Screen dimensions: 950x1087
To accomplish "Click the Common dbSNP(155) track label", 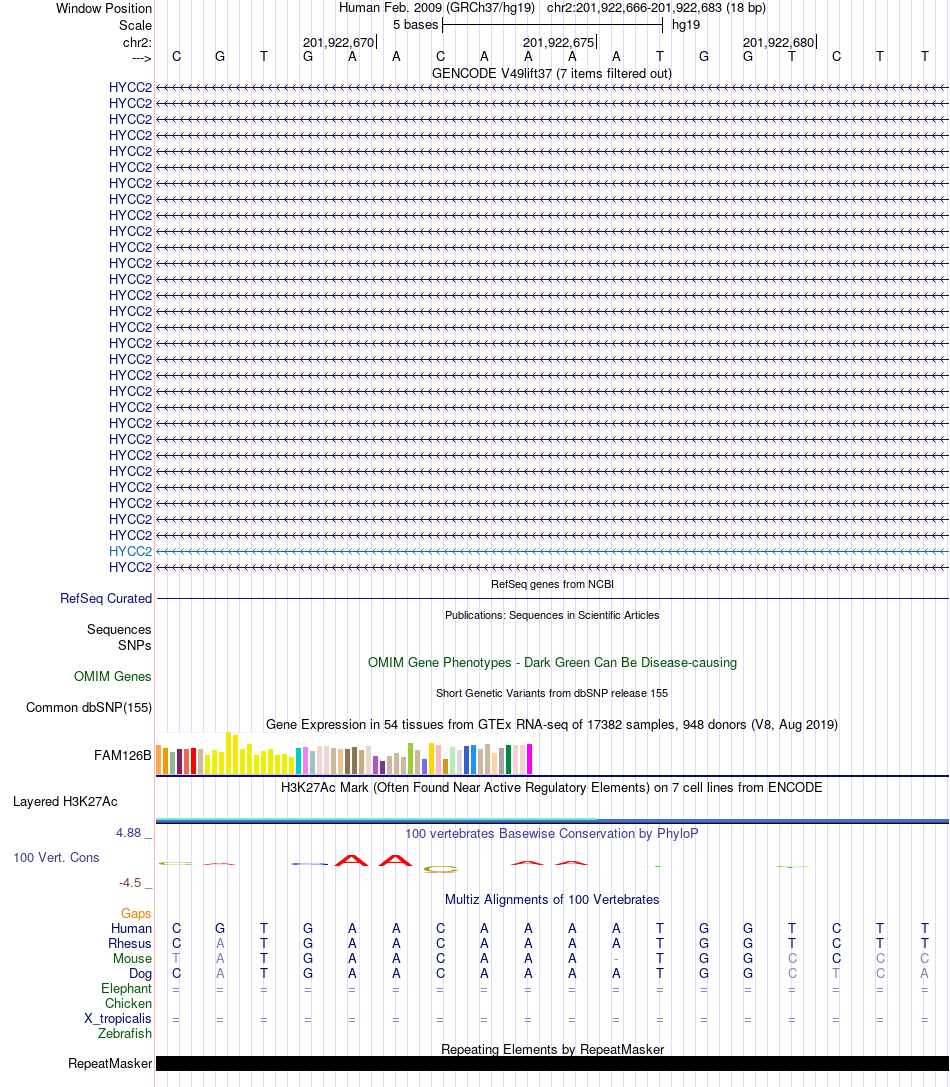I will [x=89, y=708].
